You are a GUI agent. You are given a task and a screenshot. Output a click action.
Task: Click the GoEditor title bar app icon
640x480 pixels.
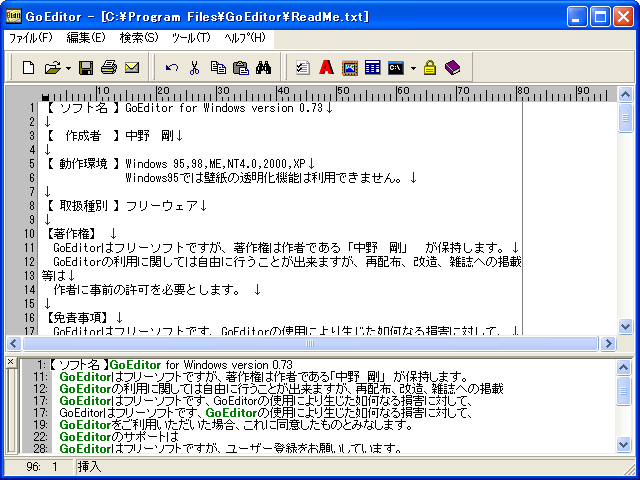[13, 16]
